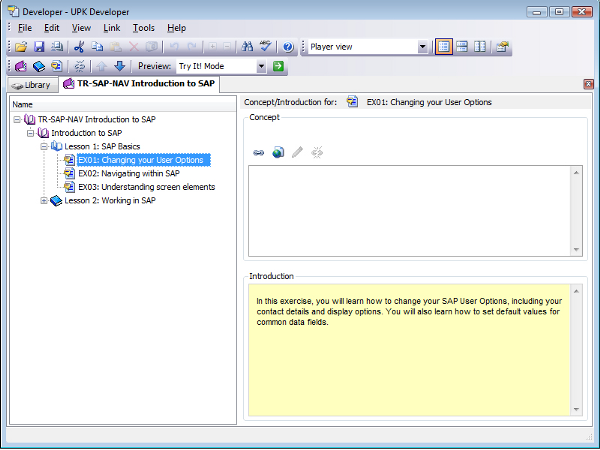600x450 pixels.
Task: Click the purple Link Module icon
Action: click(x=21, y=66)
